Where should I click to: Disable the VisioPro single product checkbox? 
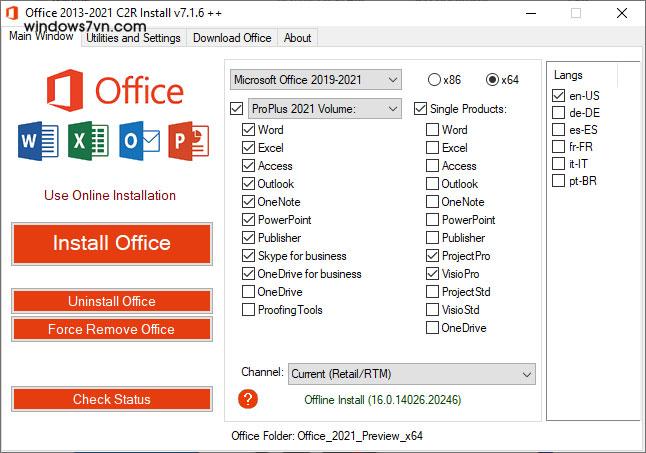[x=432, y=274]
